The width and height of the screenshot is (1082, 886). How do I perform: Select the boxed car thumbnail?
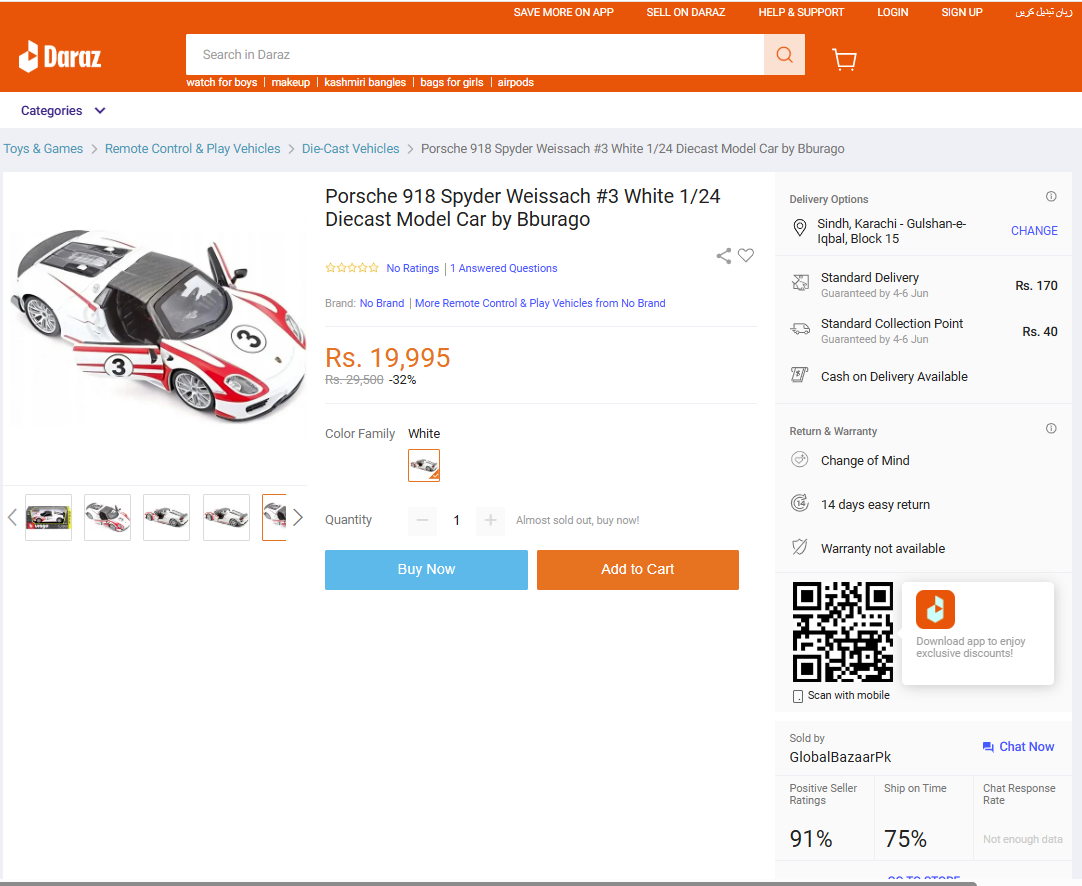coord(48,517)
